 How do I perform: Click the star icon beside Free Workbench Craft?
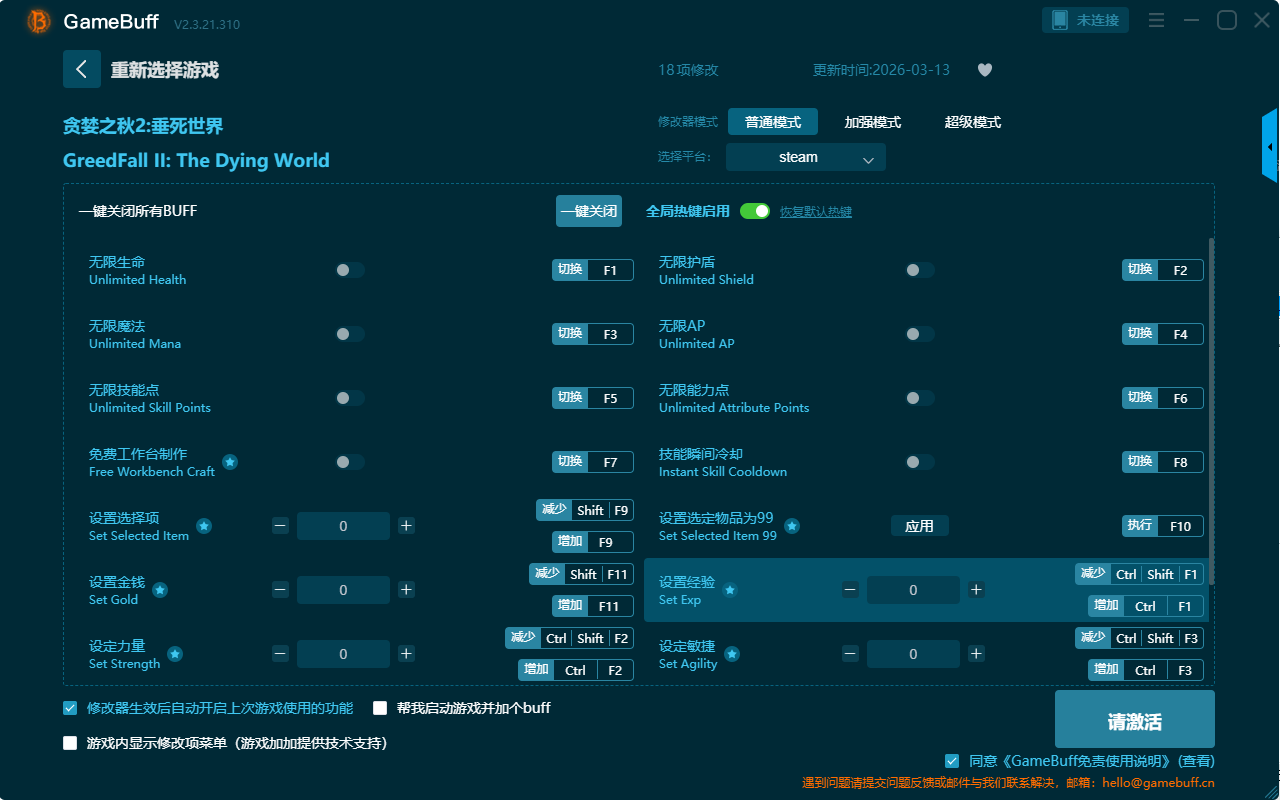[x=230, y=462]
